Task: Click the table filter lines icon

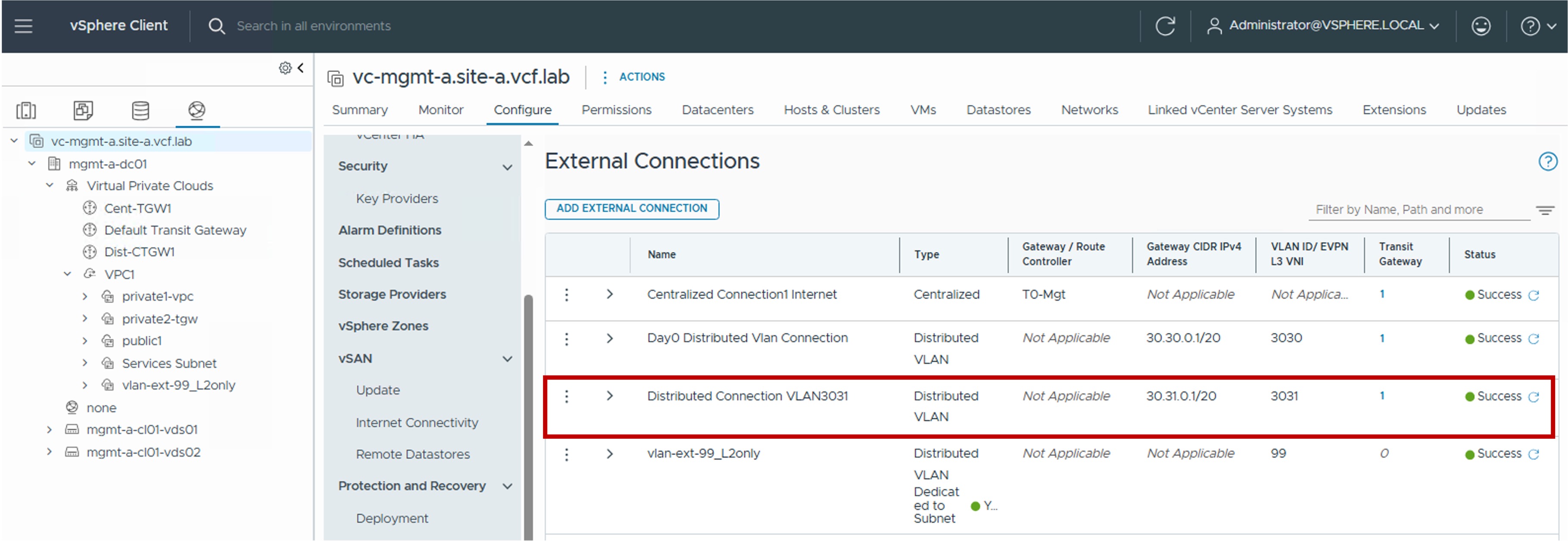Action: pos(1545,210)
